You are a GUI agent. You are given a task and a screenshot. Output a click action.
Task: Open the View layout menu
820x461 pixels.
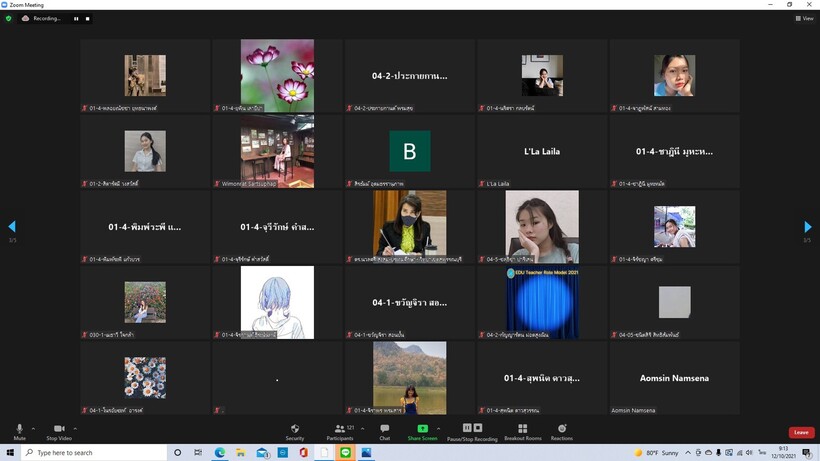tap(804, 18)
